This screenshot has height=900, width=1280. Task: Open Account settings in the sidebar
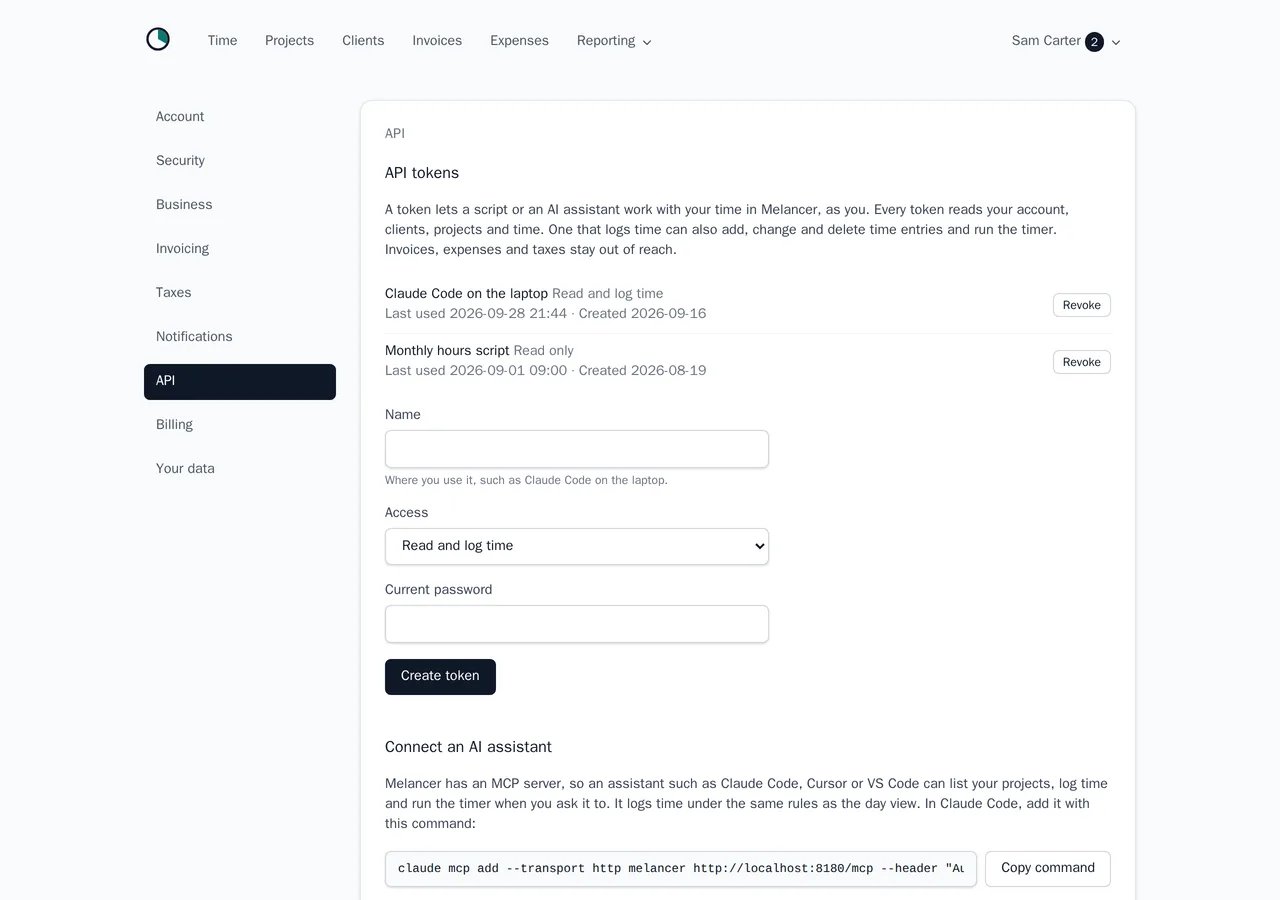click(x=240, y=117)
